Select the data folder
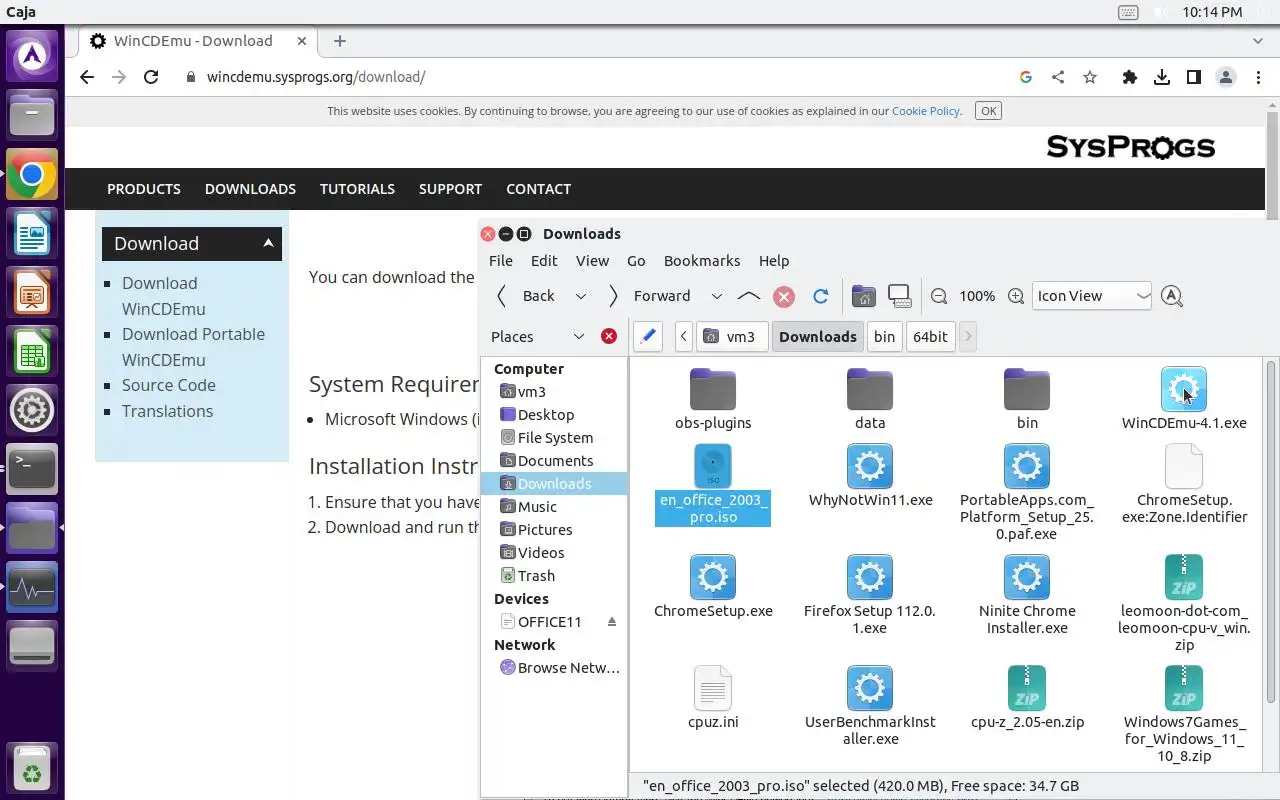This screenshot has height=800, width=1280. [870, 398]
